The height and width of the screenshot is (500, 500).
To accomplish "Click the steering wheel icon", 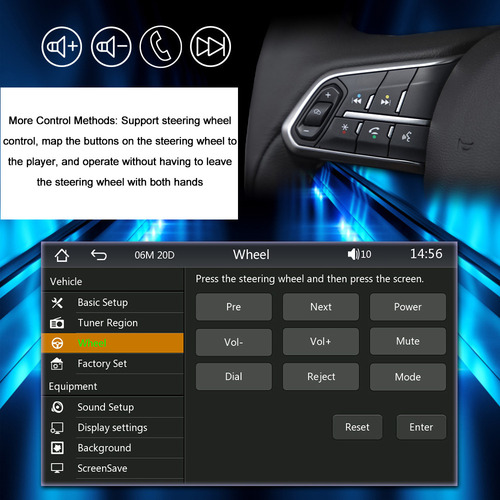I will pyautogui.click(x=57, y=343).
